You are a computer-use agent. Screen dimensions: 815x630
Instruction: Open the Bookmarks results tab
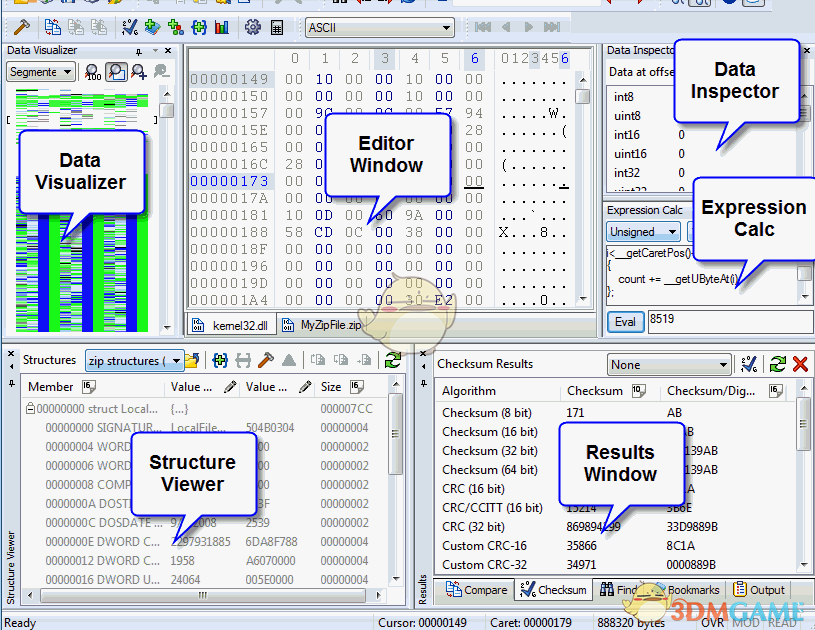pyautogui.click(x=686, y=590)
